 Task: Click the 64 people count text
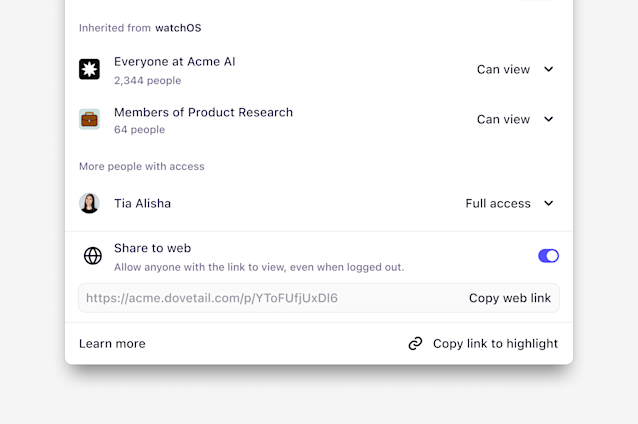[139, 129]
